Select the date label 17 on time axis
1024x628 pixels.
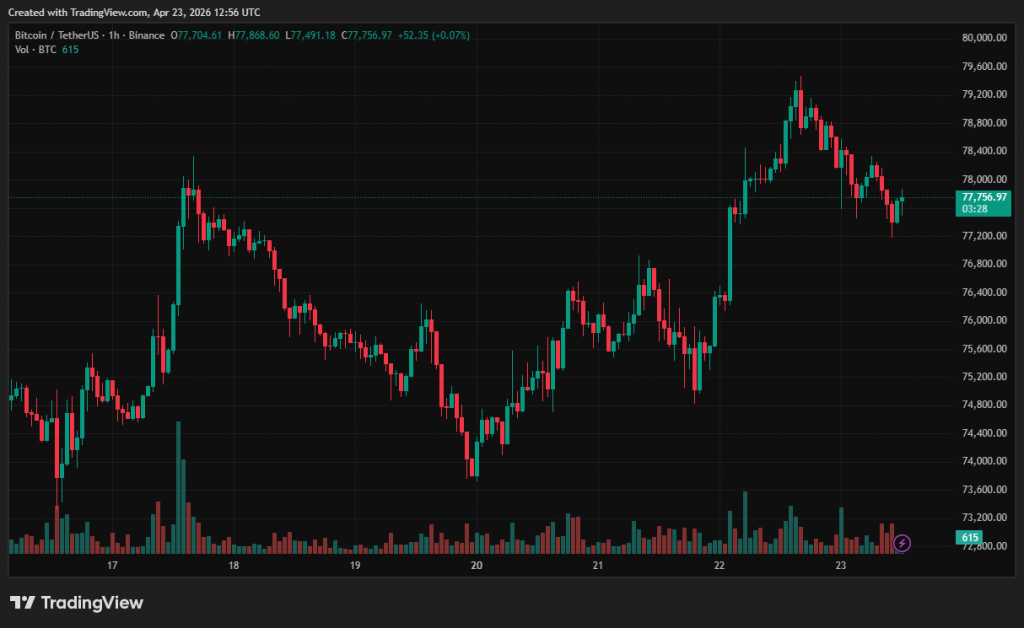[112, 565]
